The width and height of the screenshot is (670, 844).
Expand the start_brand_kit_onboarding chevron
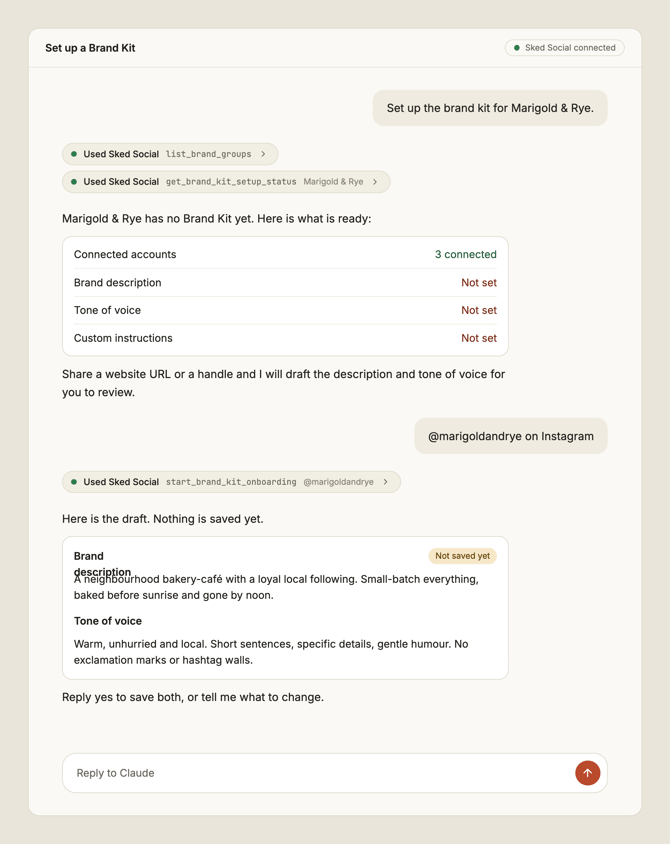pyautogui.click(x=385, y=482)
